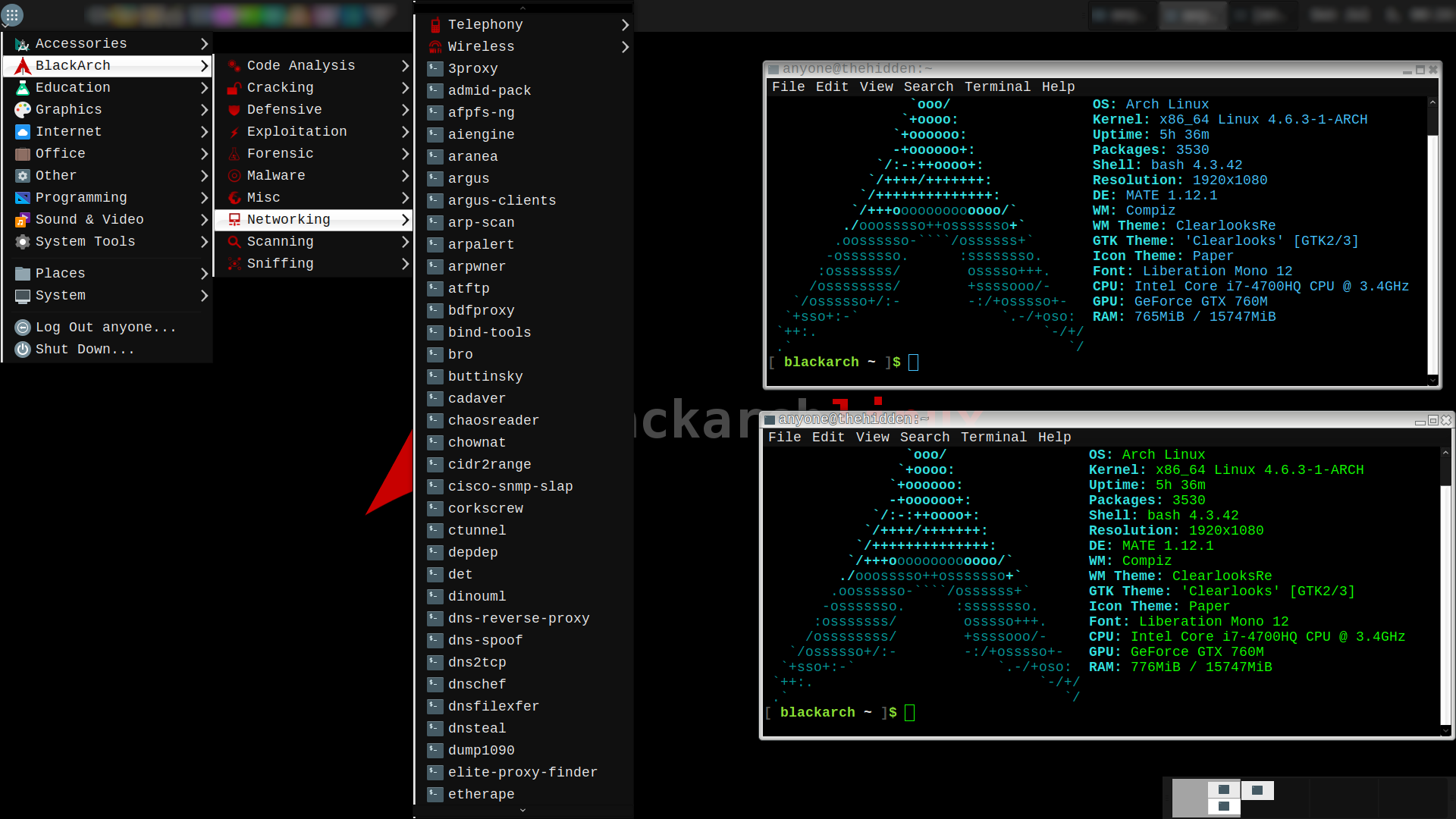Click the Networking monitor icon

[234, 220]
